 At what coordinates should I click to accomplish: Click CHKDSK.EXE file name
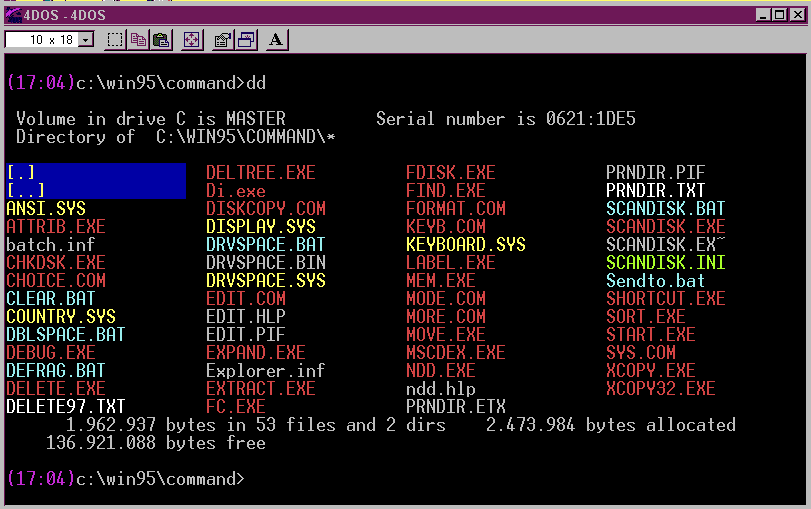(x=56, y=262)
